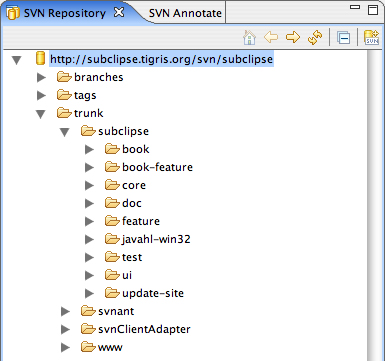Expand the book folder
The height and width of the screenshot is (361, 385).
click(x=89, y=149)
